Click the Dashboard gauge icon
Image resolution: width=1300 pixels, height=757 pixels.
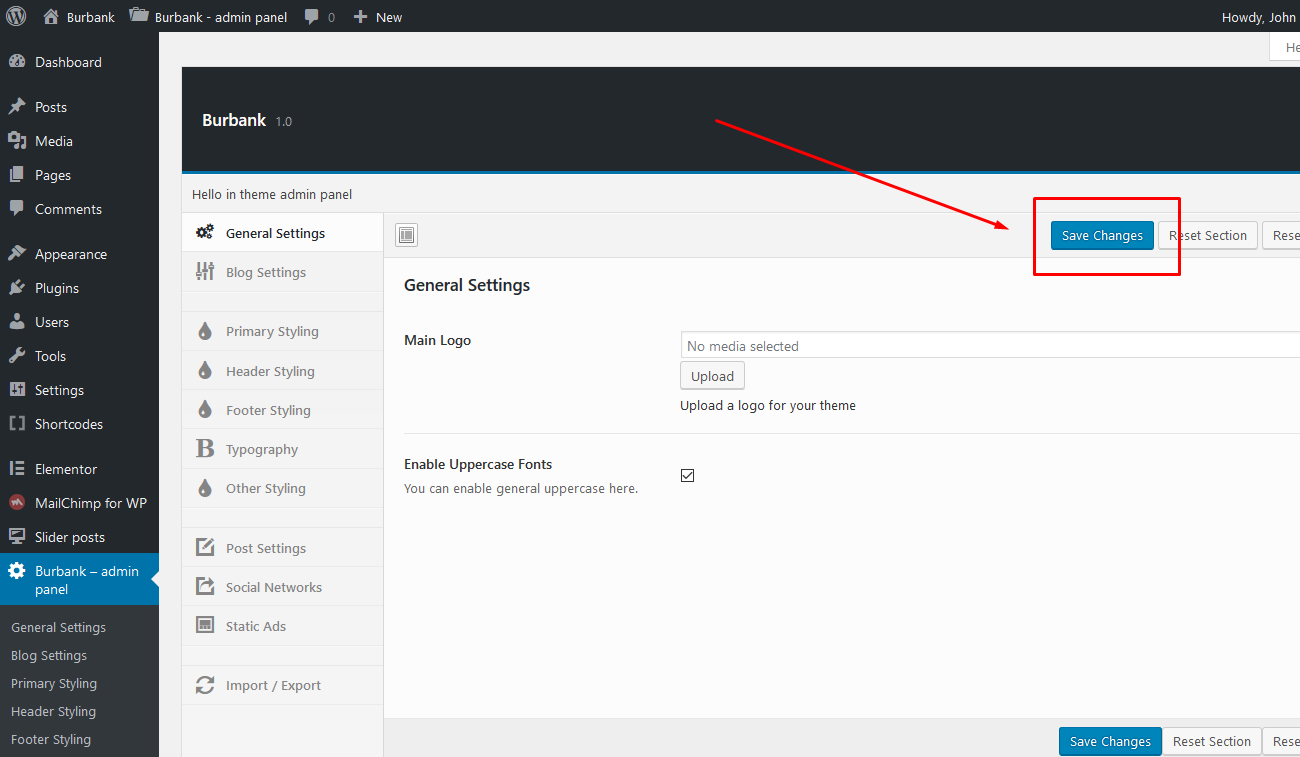pos(17,62)
